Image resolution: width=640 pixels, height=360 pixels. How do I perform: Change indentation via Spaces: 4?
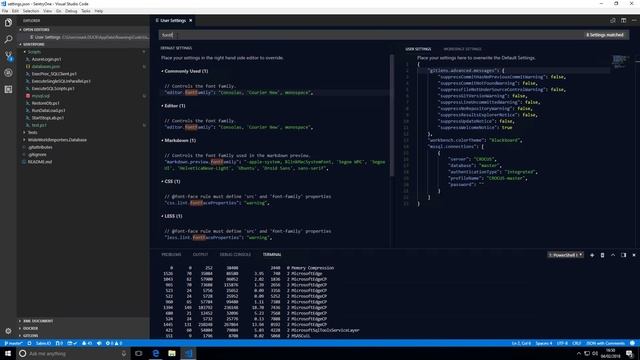[x=544, y=343]
